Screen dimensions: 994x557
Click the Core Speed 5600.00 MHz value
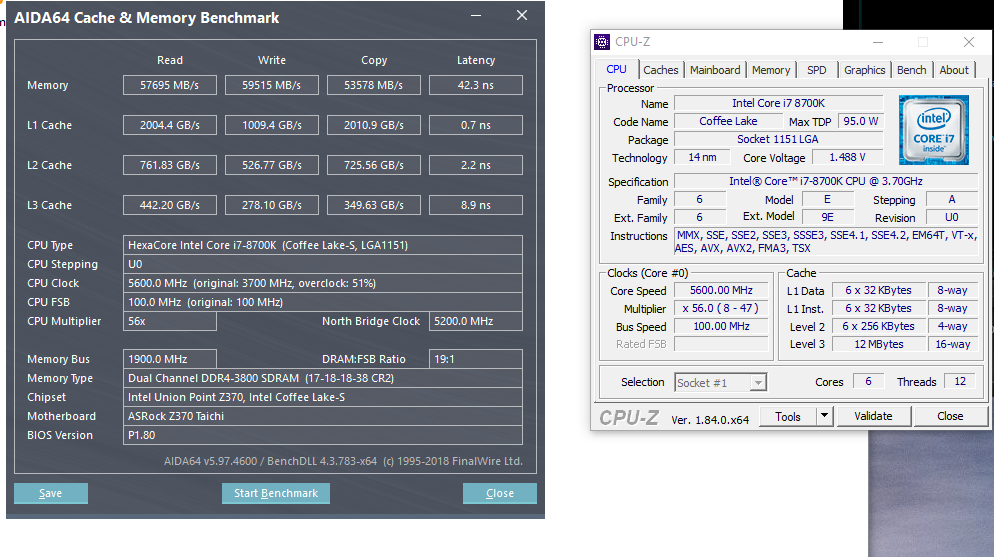(x=721, y=290)
